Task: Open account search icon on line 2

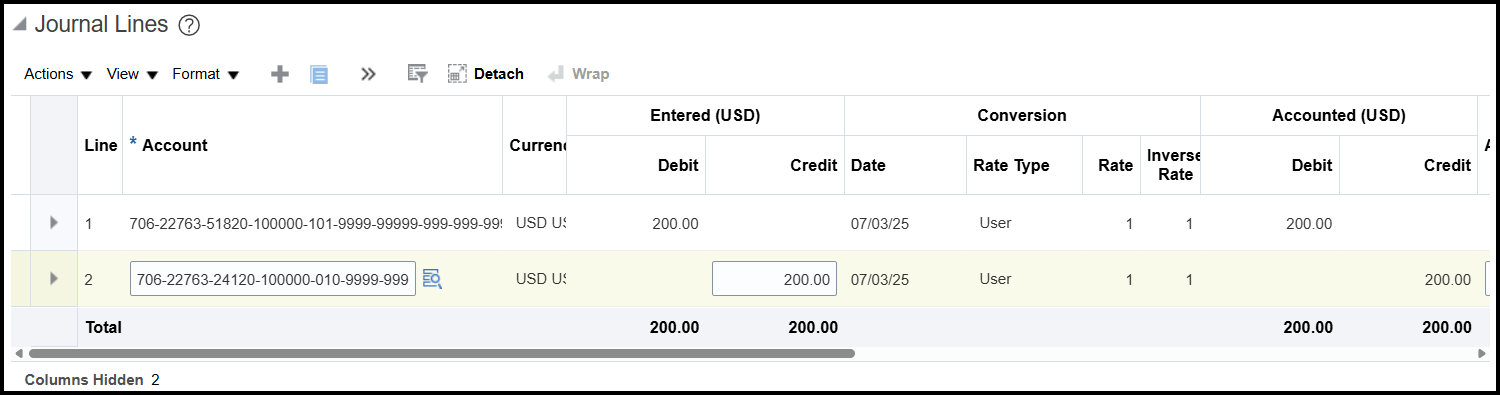Action: tap(432, 279)
